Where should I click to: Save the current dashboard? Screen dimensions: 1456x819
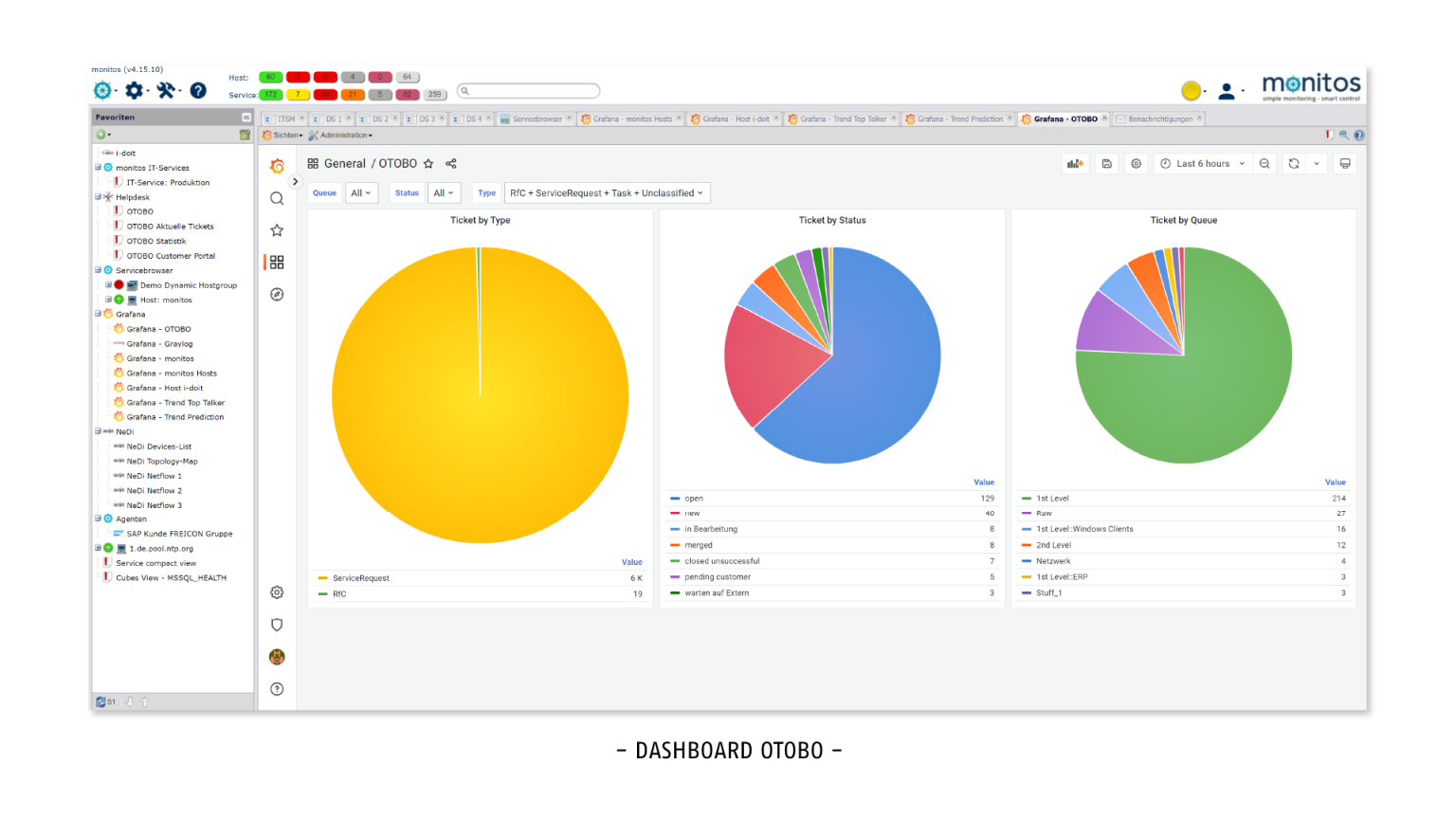[x=1106, y=163]
